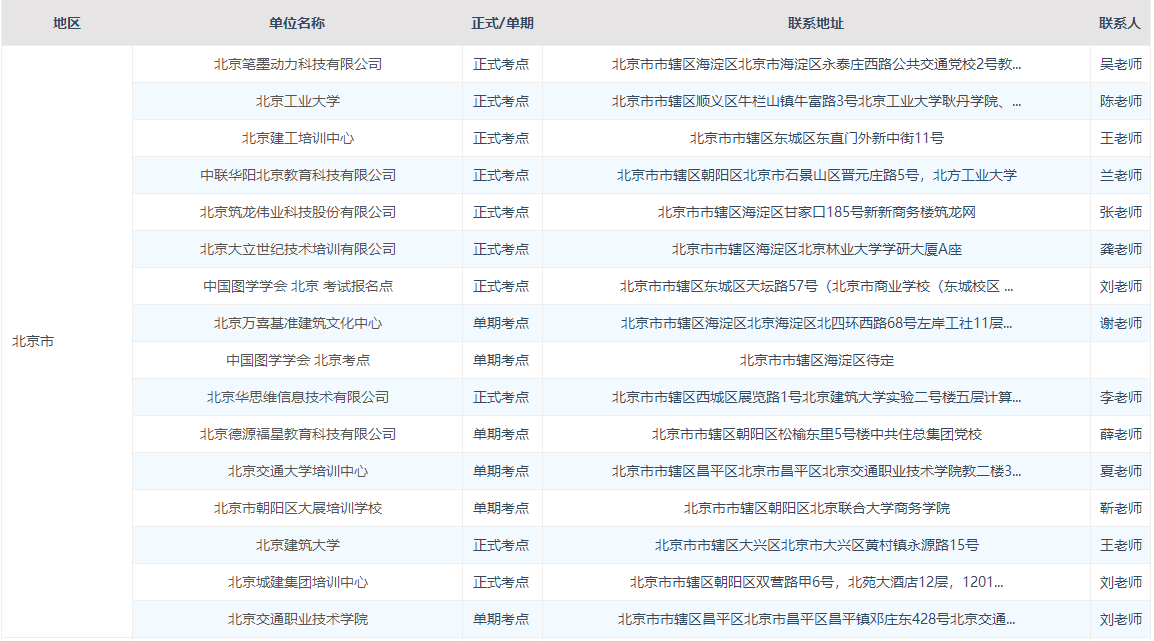The image size is (1154, 641).
Task: Click the 正式/单期 column header
Action: (x=502, y=24)
